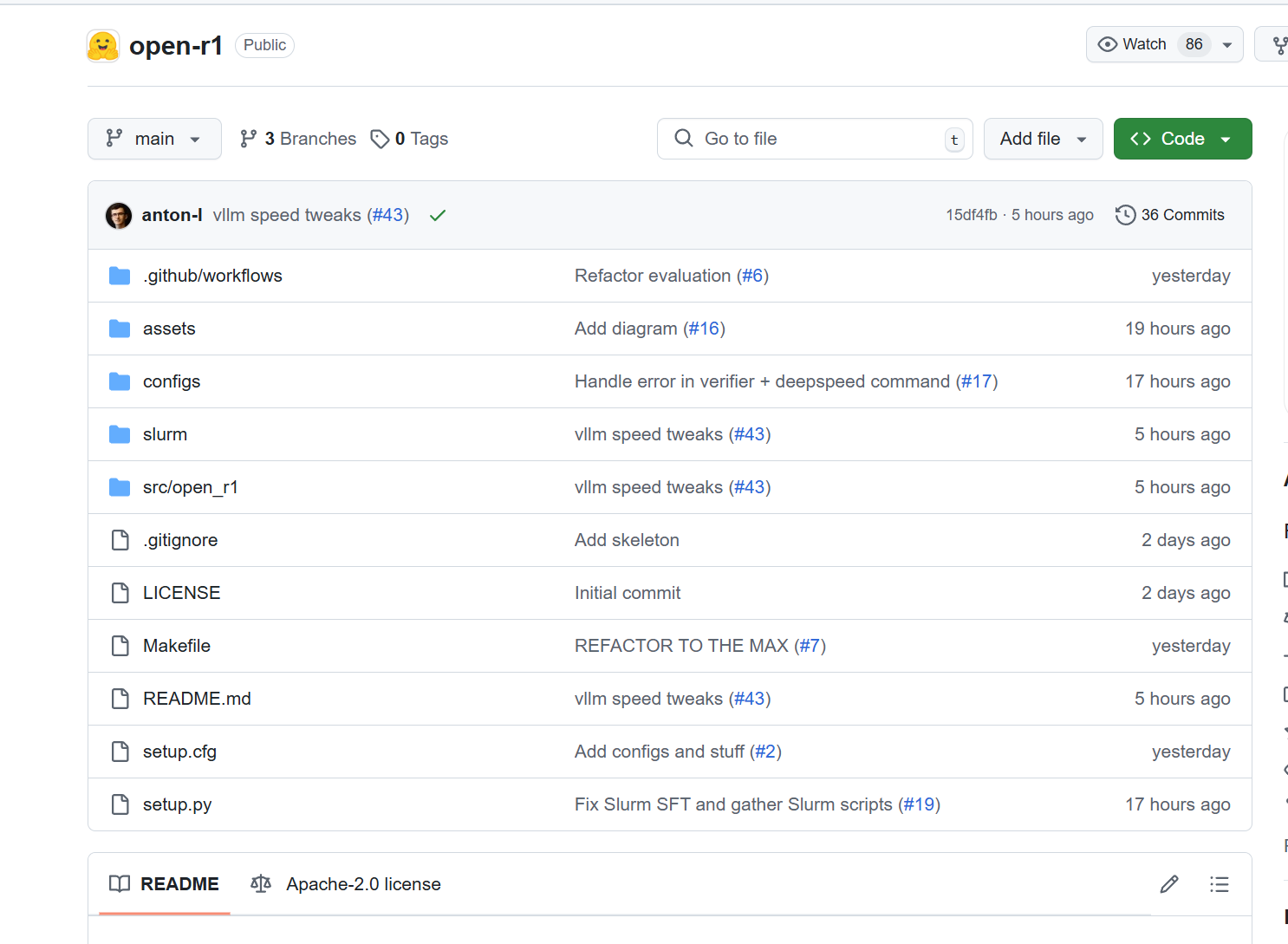This screenshot has height=944, width=1288.
Task: Open the configs folder
Action: [172, 381]
